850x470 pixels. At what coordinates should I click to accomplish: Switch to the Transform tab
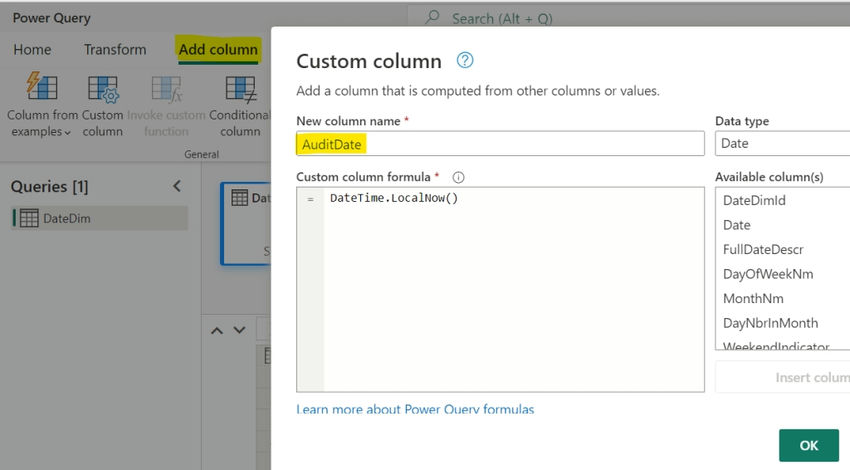[x=115, y=49]
